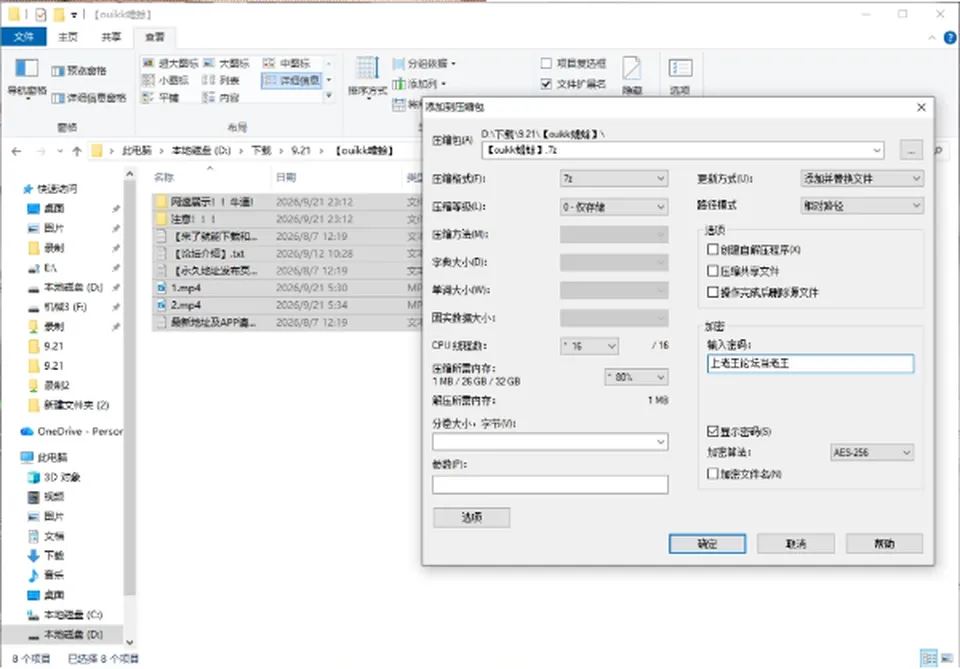Click navigation pane scrollbar up arrow
This screenshot has width=960, height=669.
tap(129, 174)
